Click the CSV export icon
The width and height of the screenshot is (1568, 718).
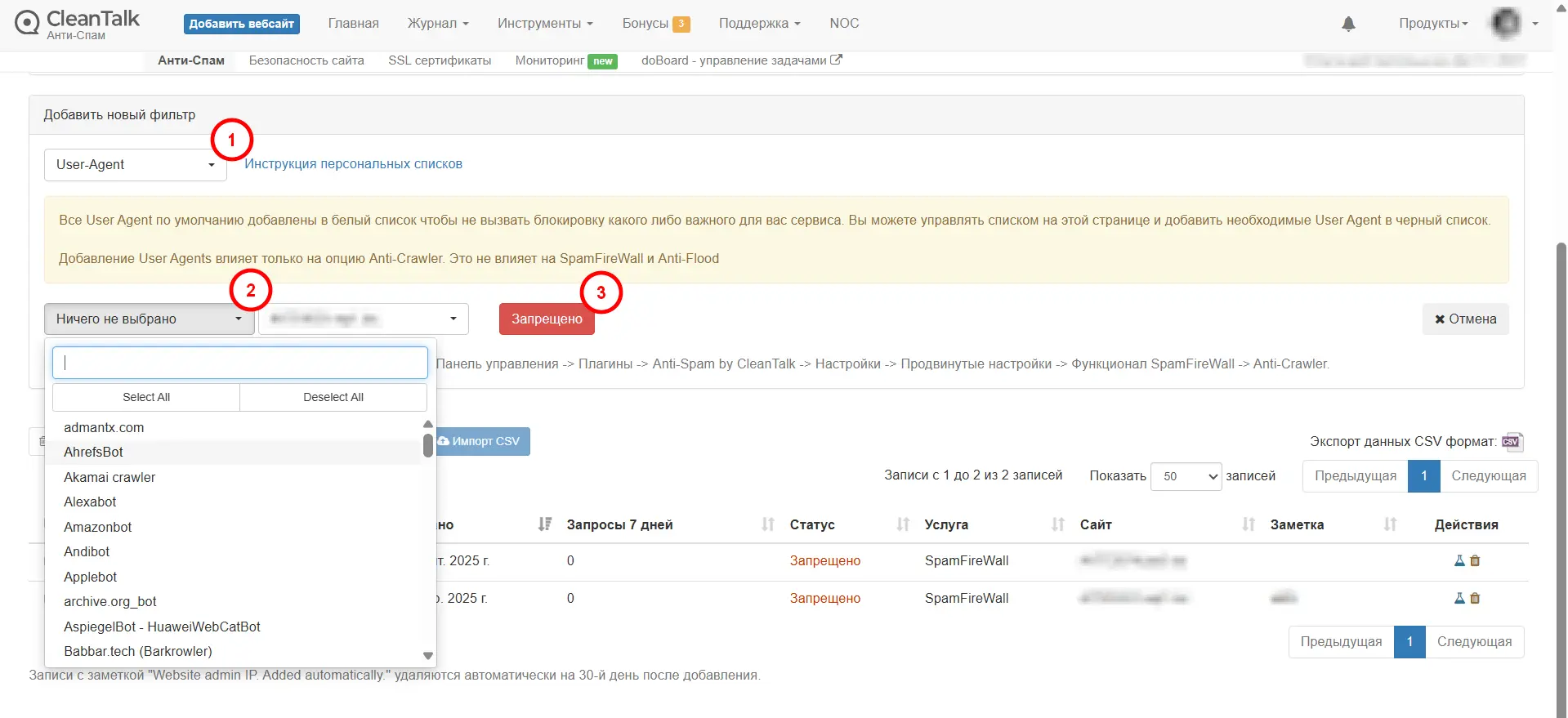(x=1512, y=442)
